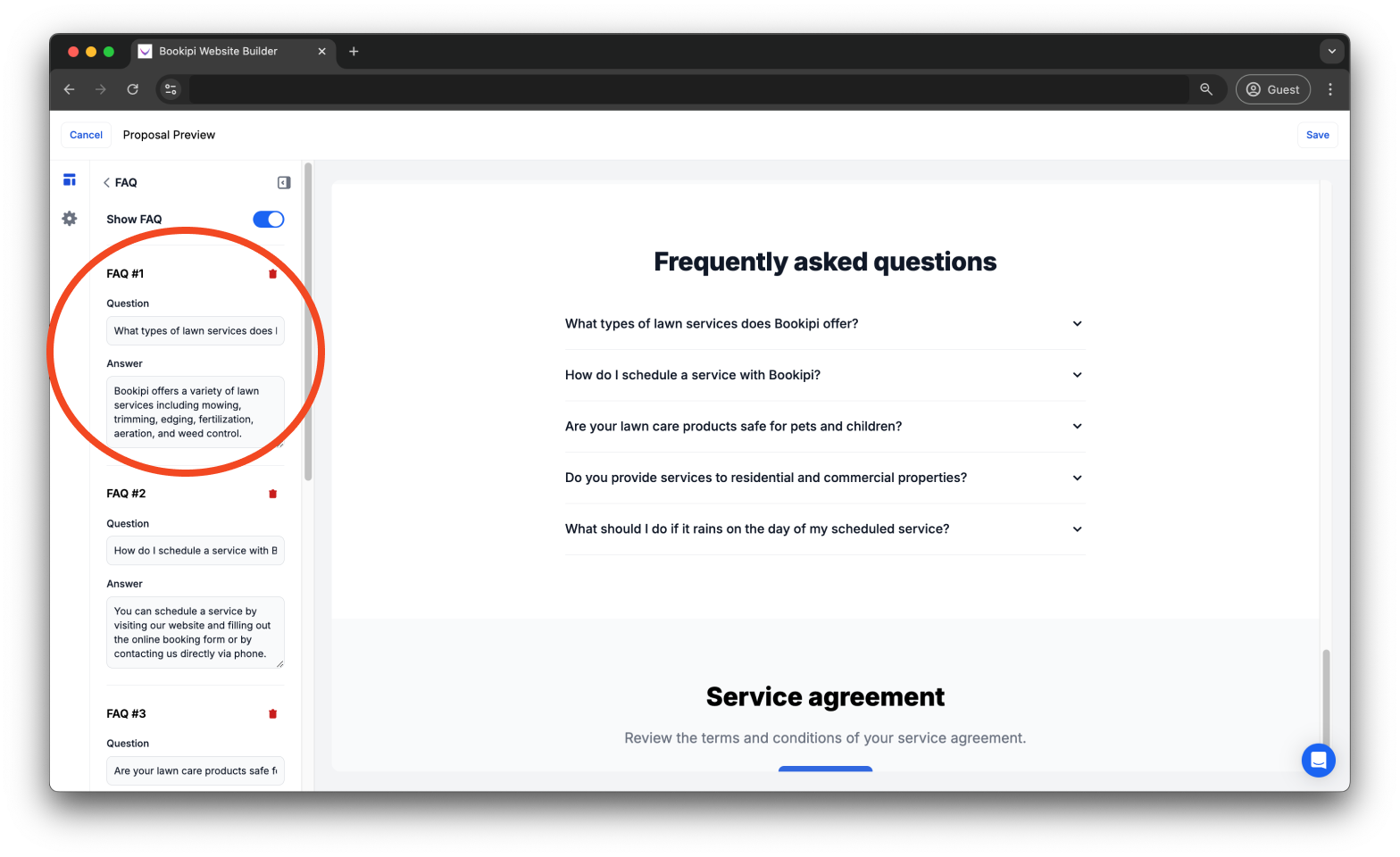Select the Bookipi Website Builder tab
Viewport: 1400px width, 857px height.
point(234,52)
